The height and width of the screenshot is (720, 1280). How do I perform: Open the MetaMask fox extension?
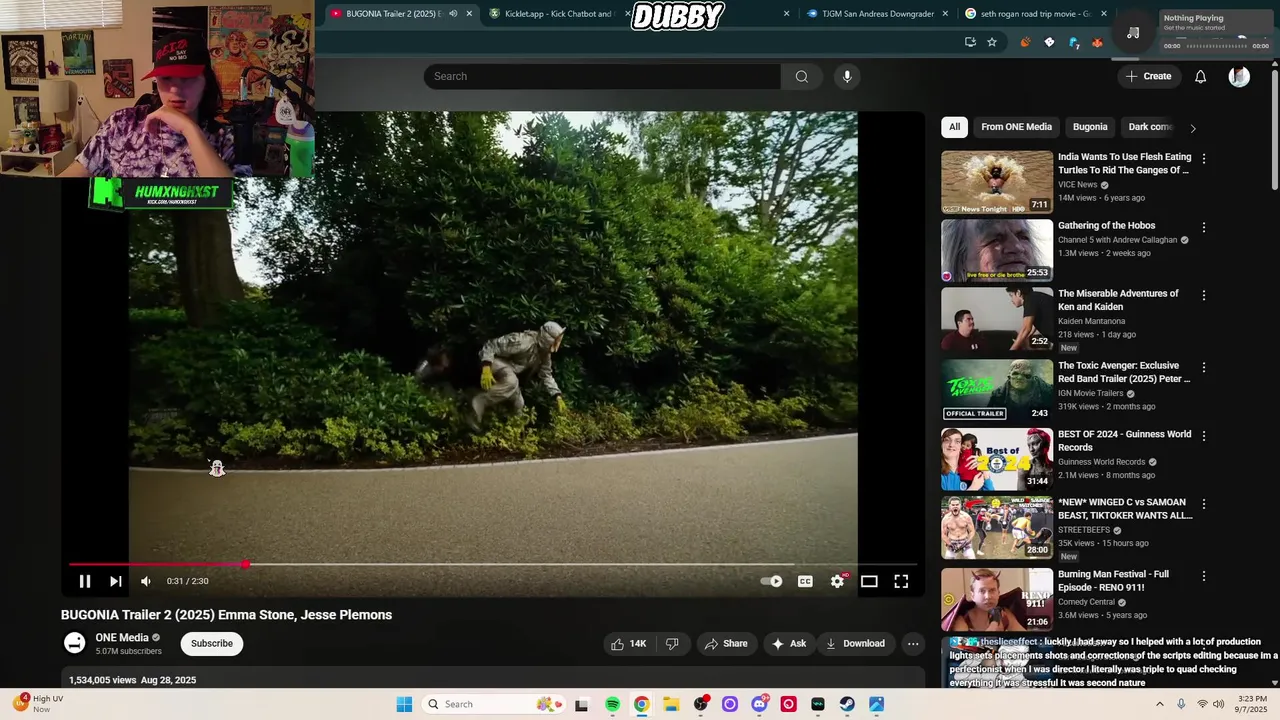click(1098, 43)
